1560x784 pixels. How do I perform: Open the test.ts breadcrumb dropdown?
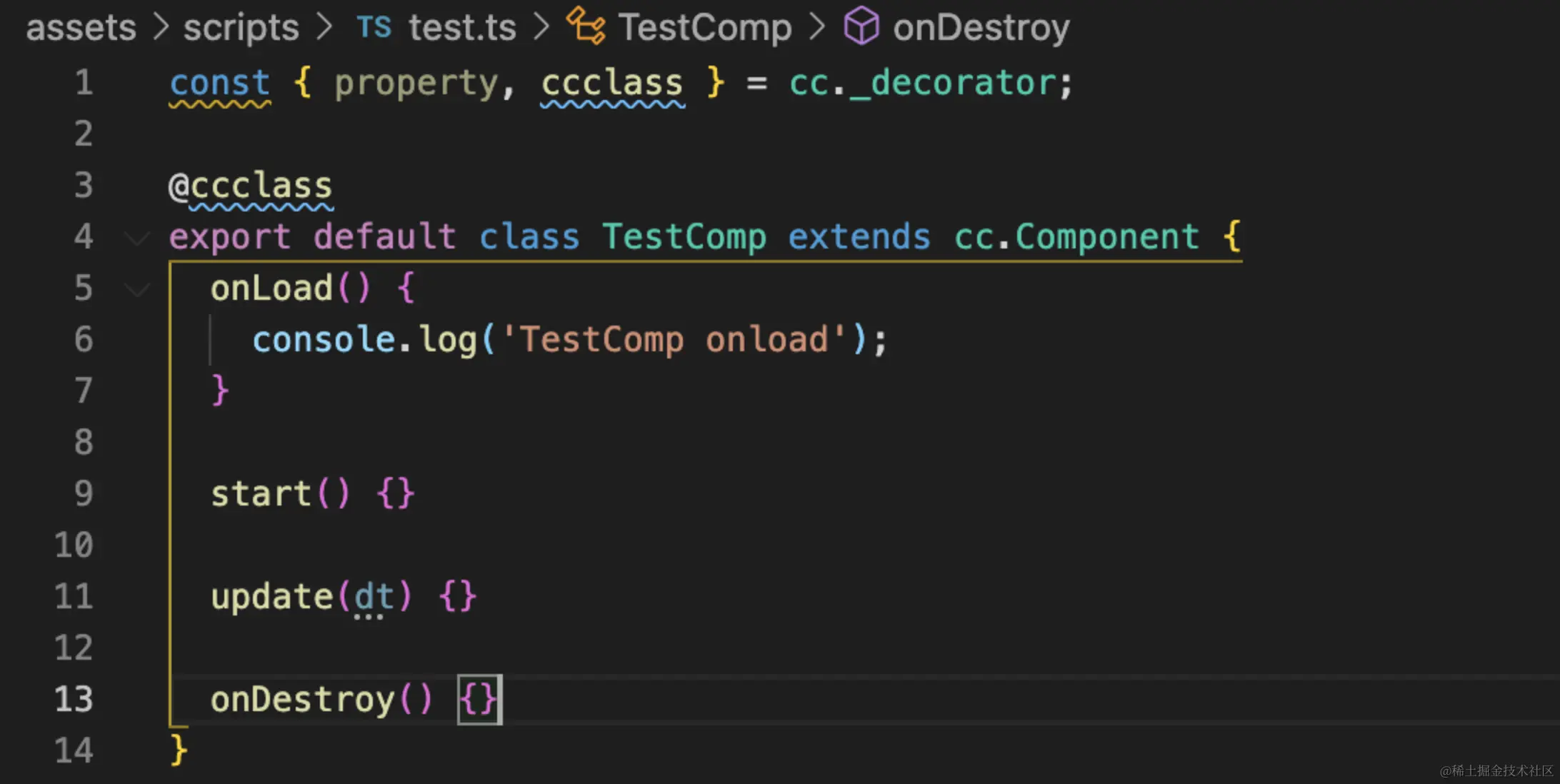click(x=461, y=27)
